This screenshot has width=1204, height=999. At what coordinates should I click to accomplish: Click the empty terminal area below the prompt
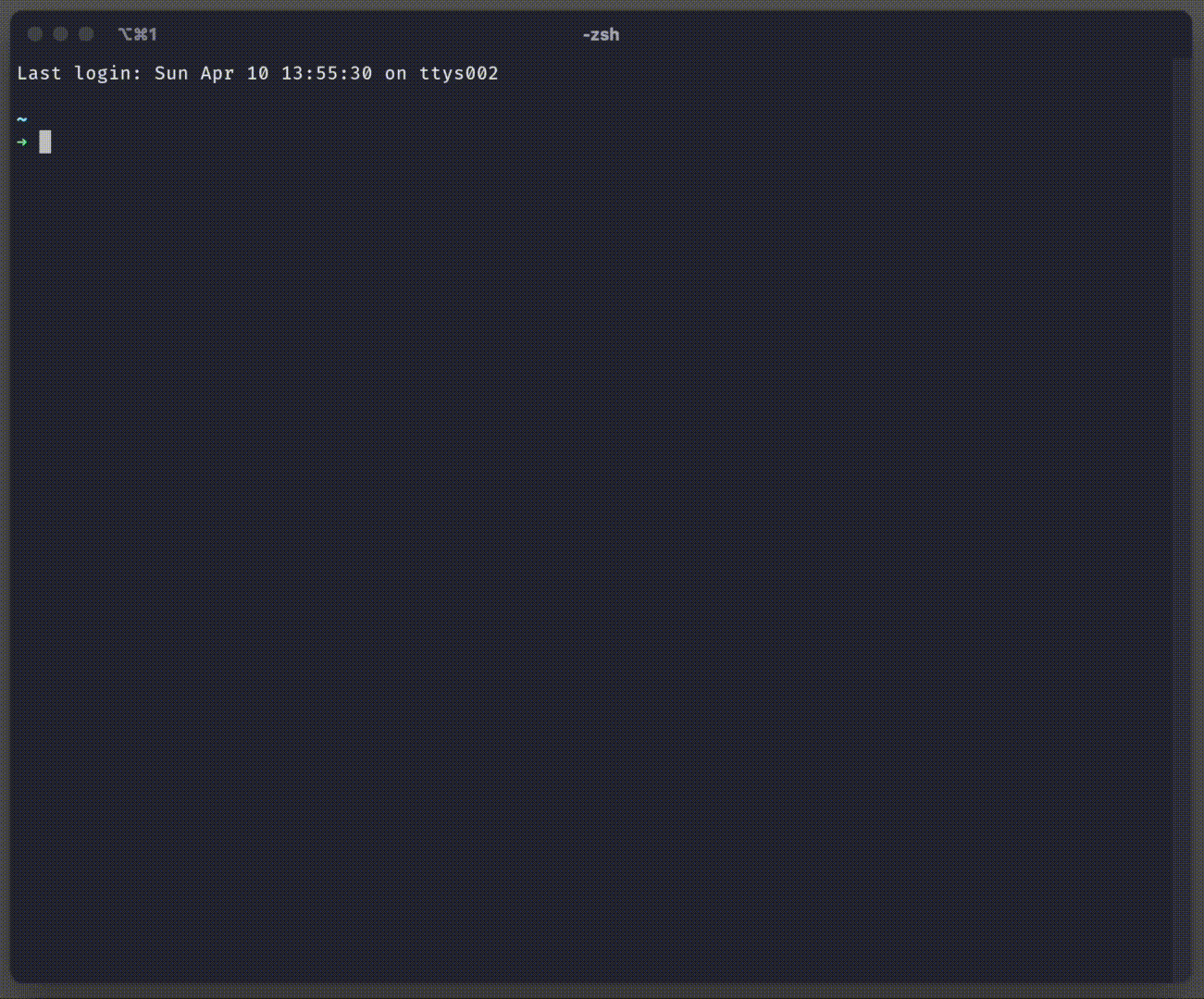592,555
